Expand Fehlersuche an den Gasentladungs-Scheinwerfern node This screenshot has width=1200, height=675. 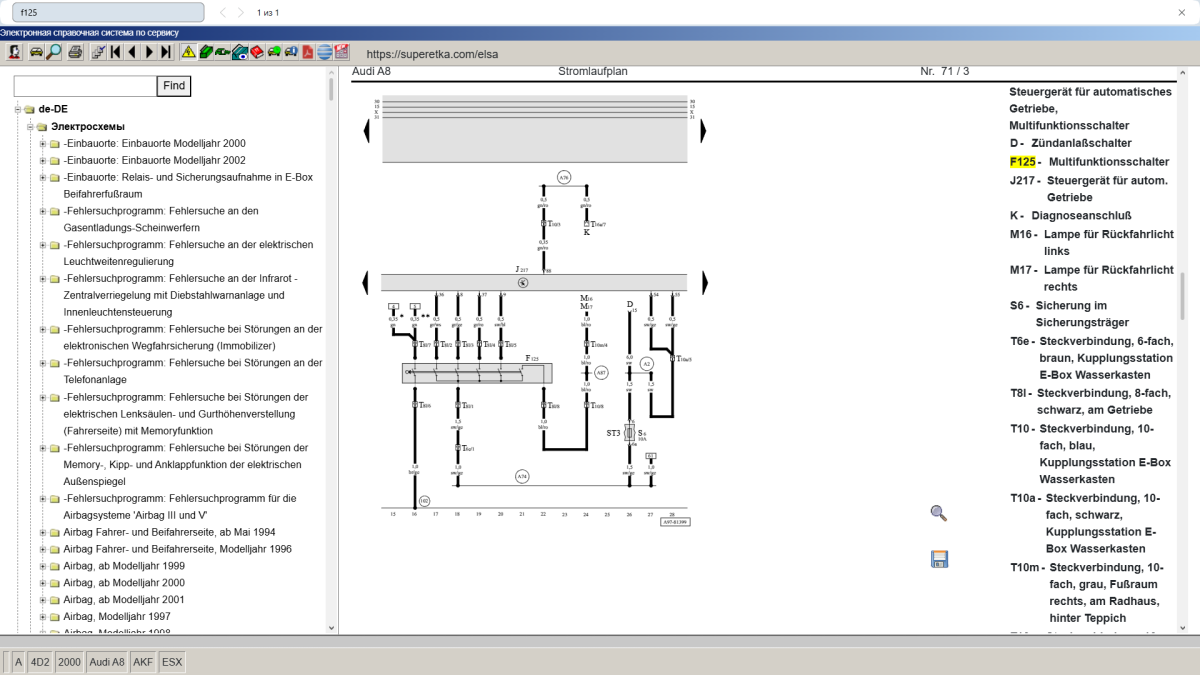coord(43,212)
